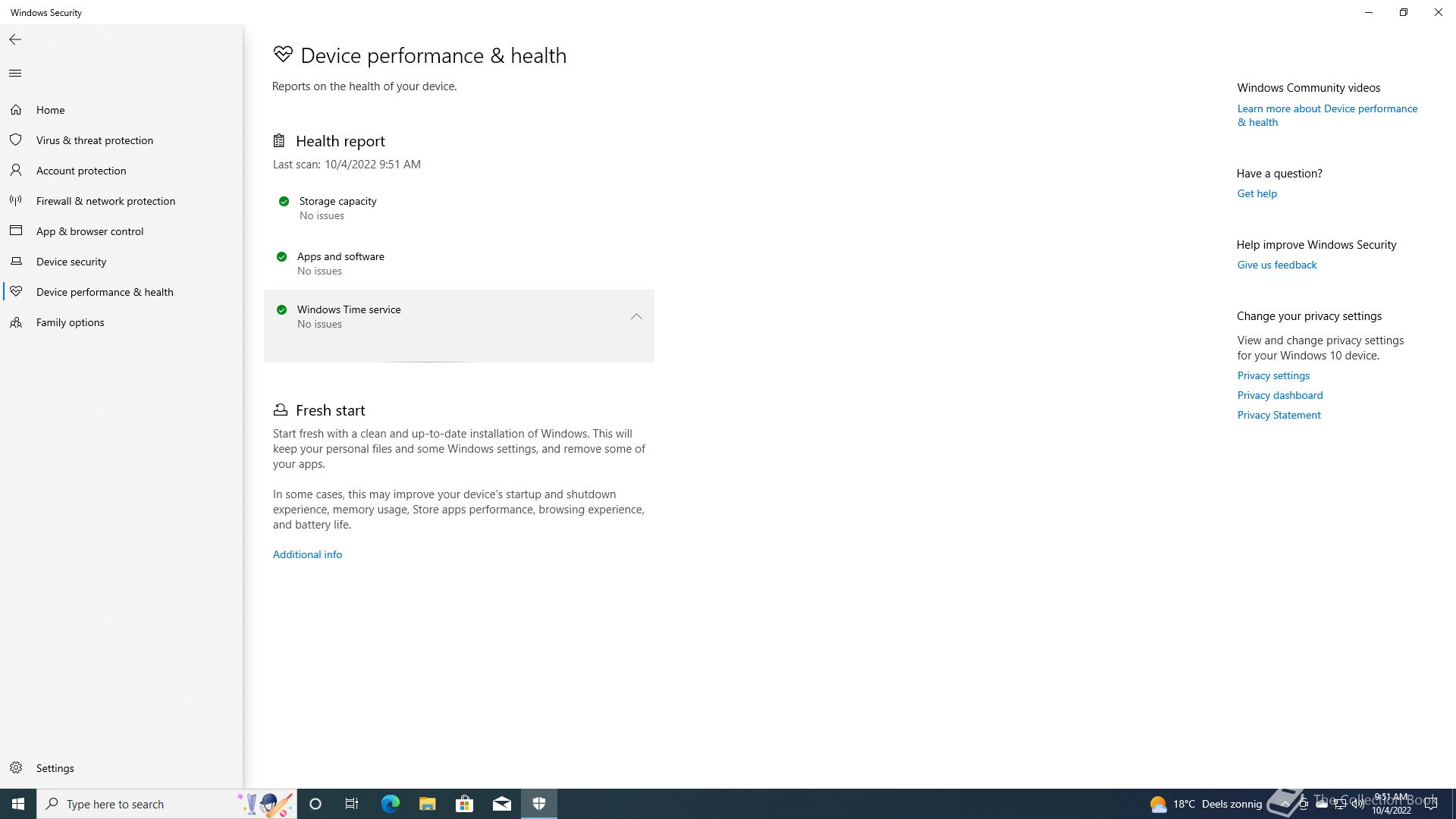
Task: Open Learn more about Device performance link
Action: 1327,115
